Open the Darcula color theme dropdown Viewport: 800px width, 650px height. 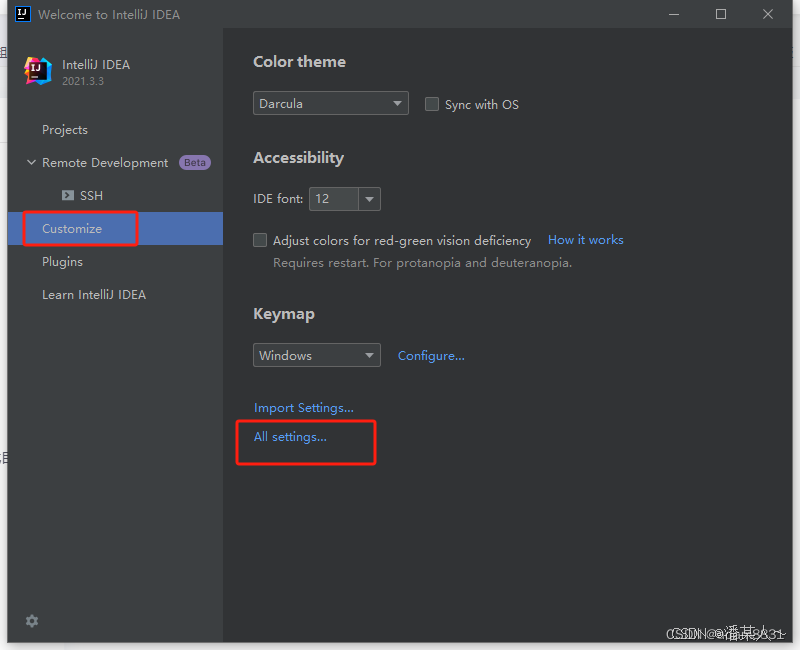coord(331,103)
